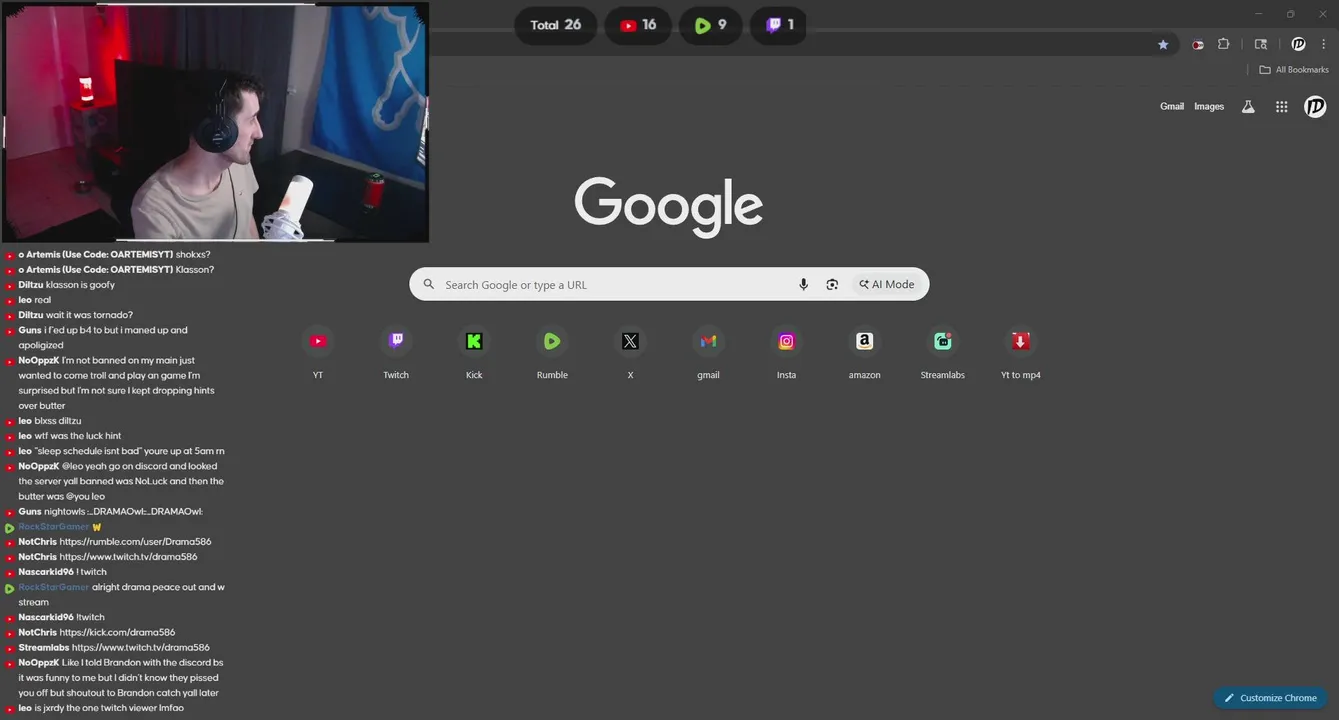This screenshot has width=1339, height=720.
Task: Click the Total 26 viewer counter
Action: click(x=555, y=26)
